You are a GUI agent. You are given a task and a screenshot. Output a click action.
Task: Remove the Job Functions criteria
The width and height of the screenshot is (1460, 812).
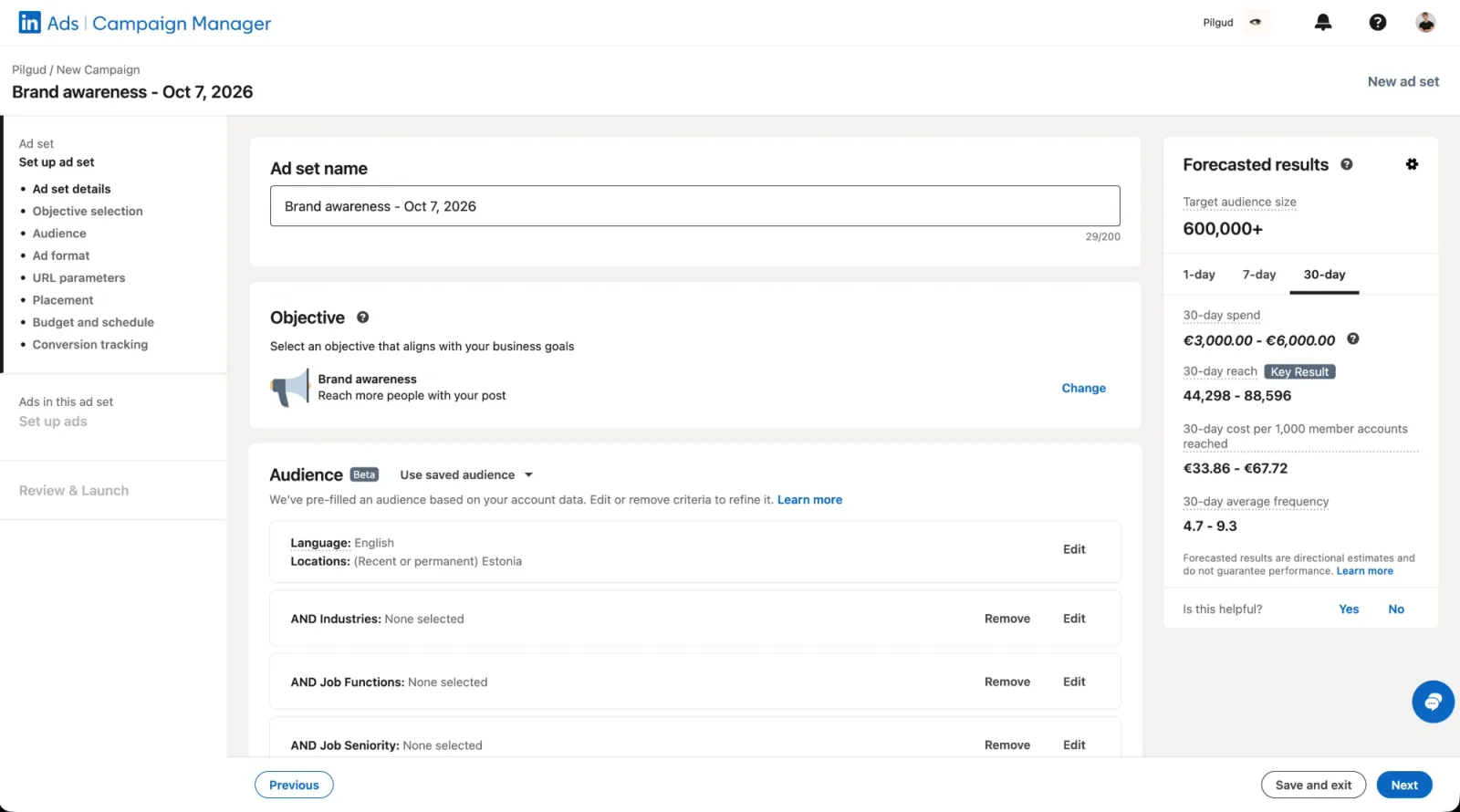click(1006, 682)
